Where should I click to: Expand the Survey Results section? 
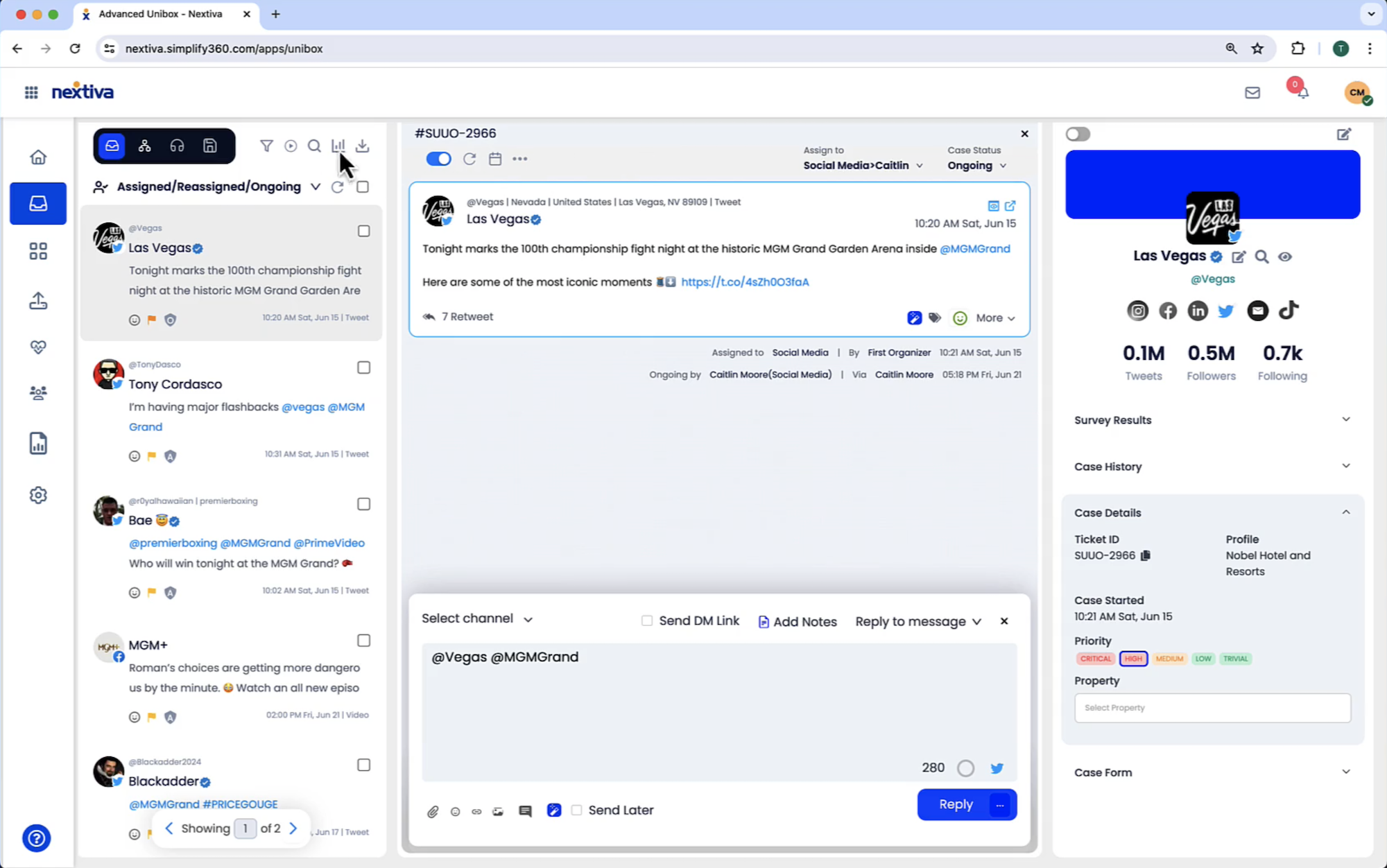tap(1212, 420)
